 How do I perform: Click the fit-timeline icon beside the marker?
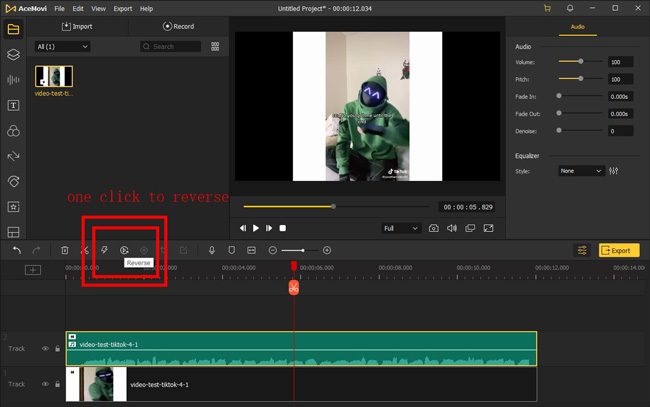pos(251,250)
